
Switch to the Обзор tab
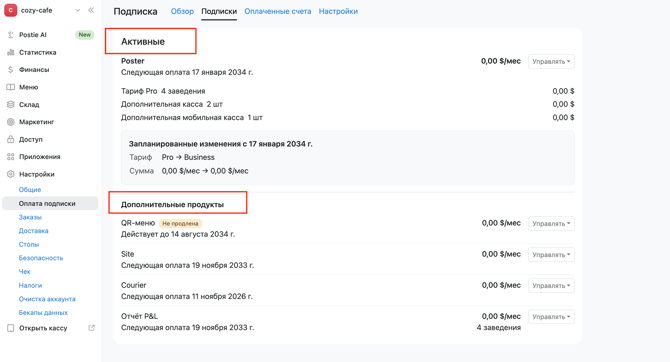(182, 12)
